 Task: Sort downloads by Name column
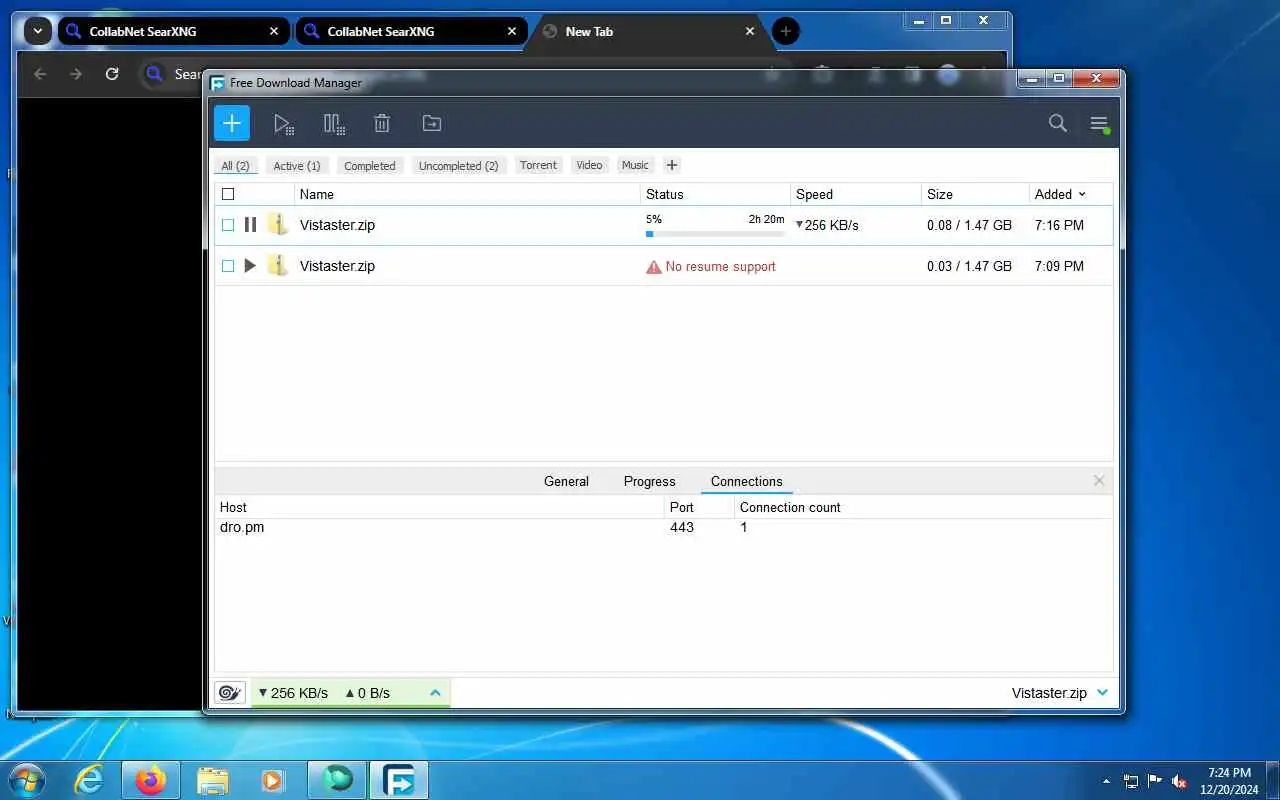tap(467, 194)
